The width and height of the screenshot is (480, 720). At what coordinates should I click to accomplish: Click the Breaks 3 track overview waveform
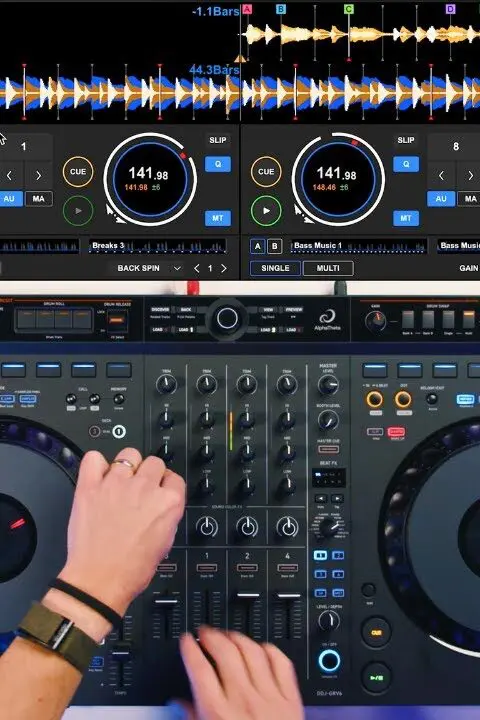158,246
